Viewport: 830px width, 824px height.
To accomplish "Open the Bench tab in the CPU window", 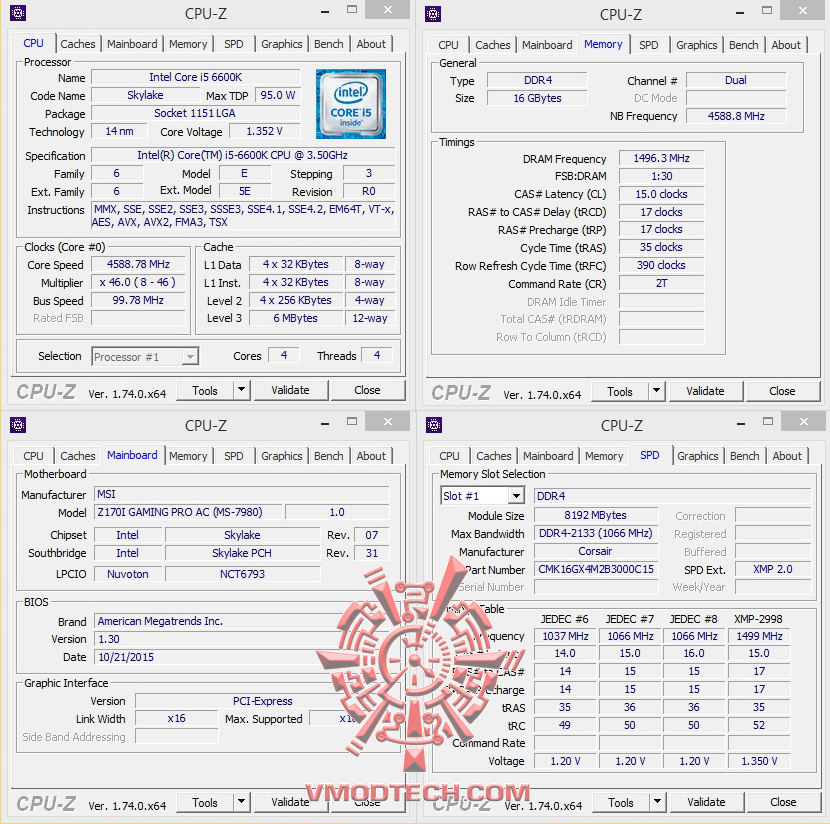I will click(x=329, y=44).
